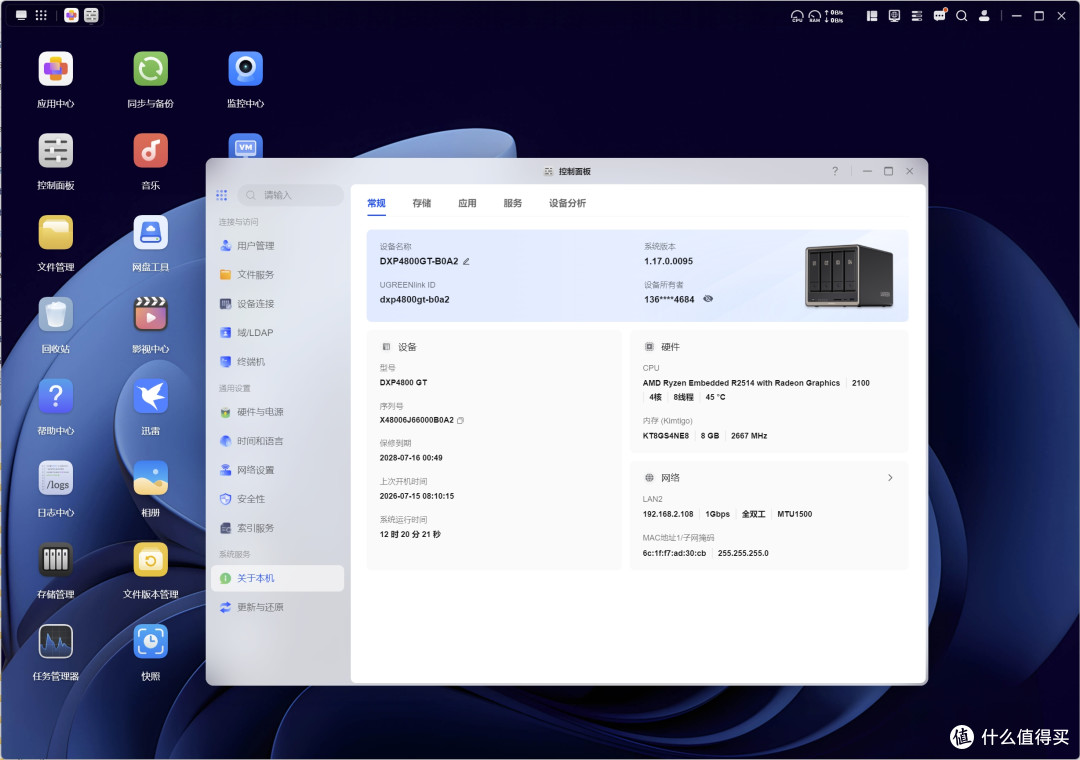
Task: Click the CPU usage gauge in top bar
Action: pyautogui.click(x=797, y=16)
